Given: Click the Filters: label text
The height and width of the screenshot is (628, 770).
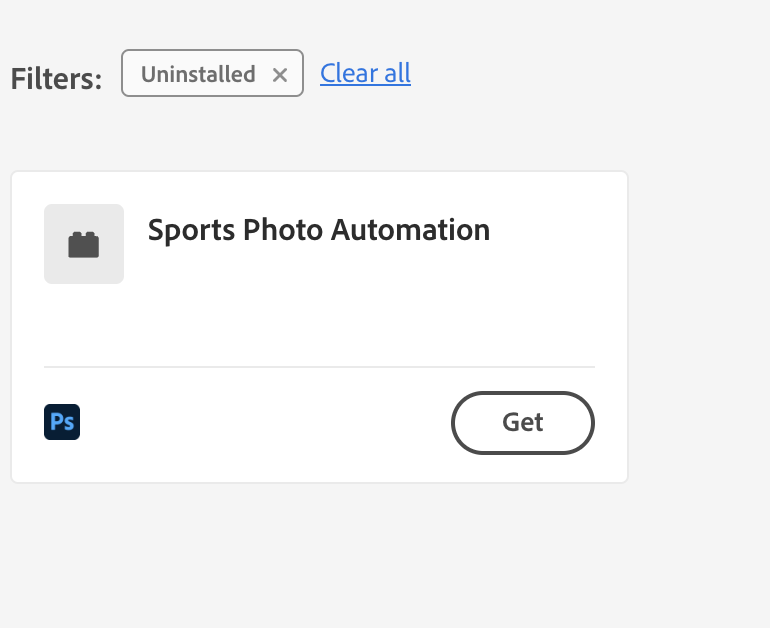Looking at the screenshot, I should tap(56, 79).
